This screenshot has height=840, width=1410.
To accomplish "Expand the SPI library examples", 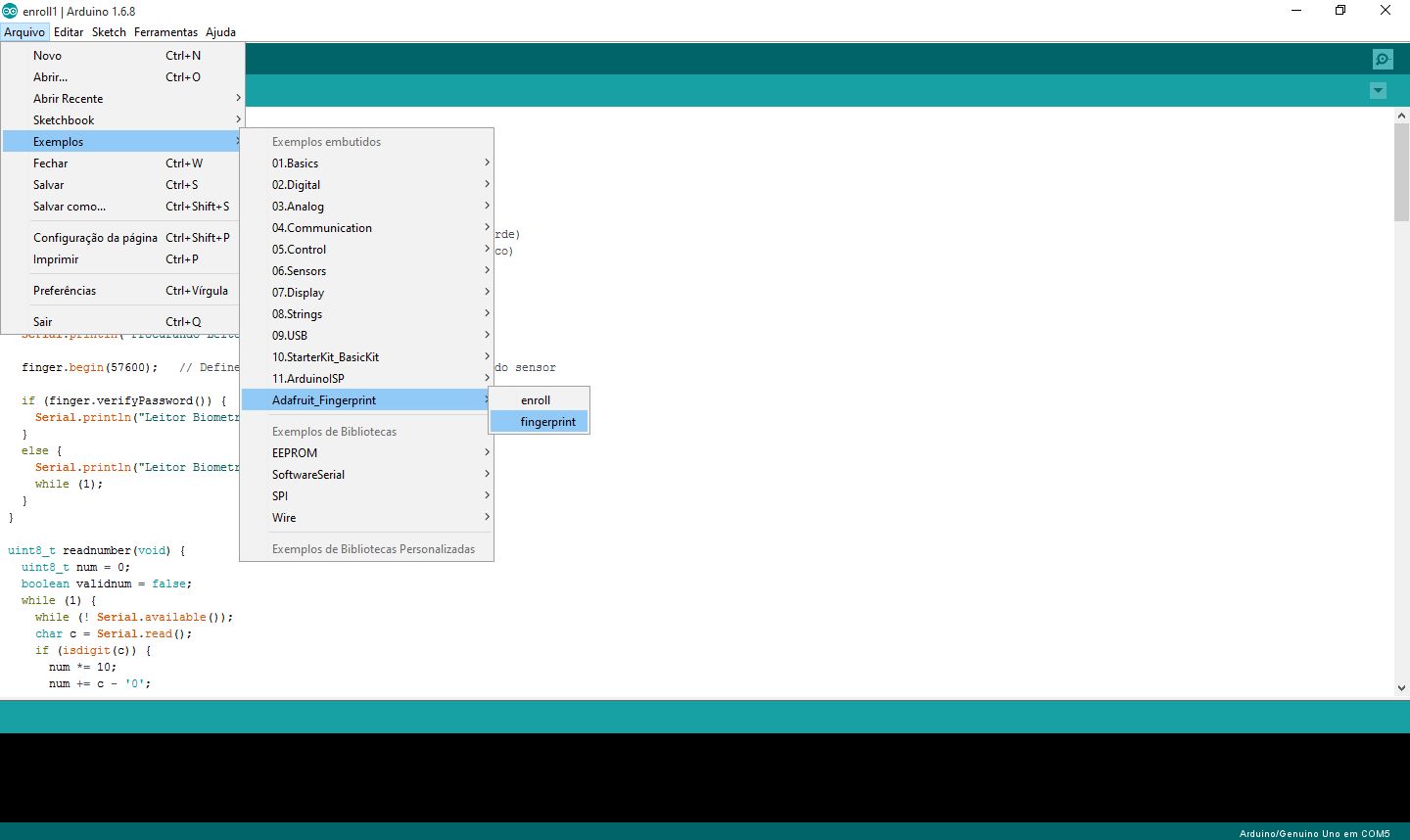I will [366, 496].
